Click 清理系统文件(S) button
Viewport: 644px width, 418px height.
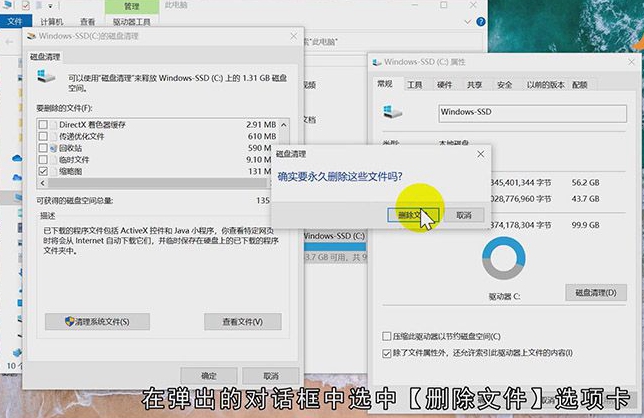97,322
